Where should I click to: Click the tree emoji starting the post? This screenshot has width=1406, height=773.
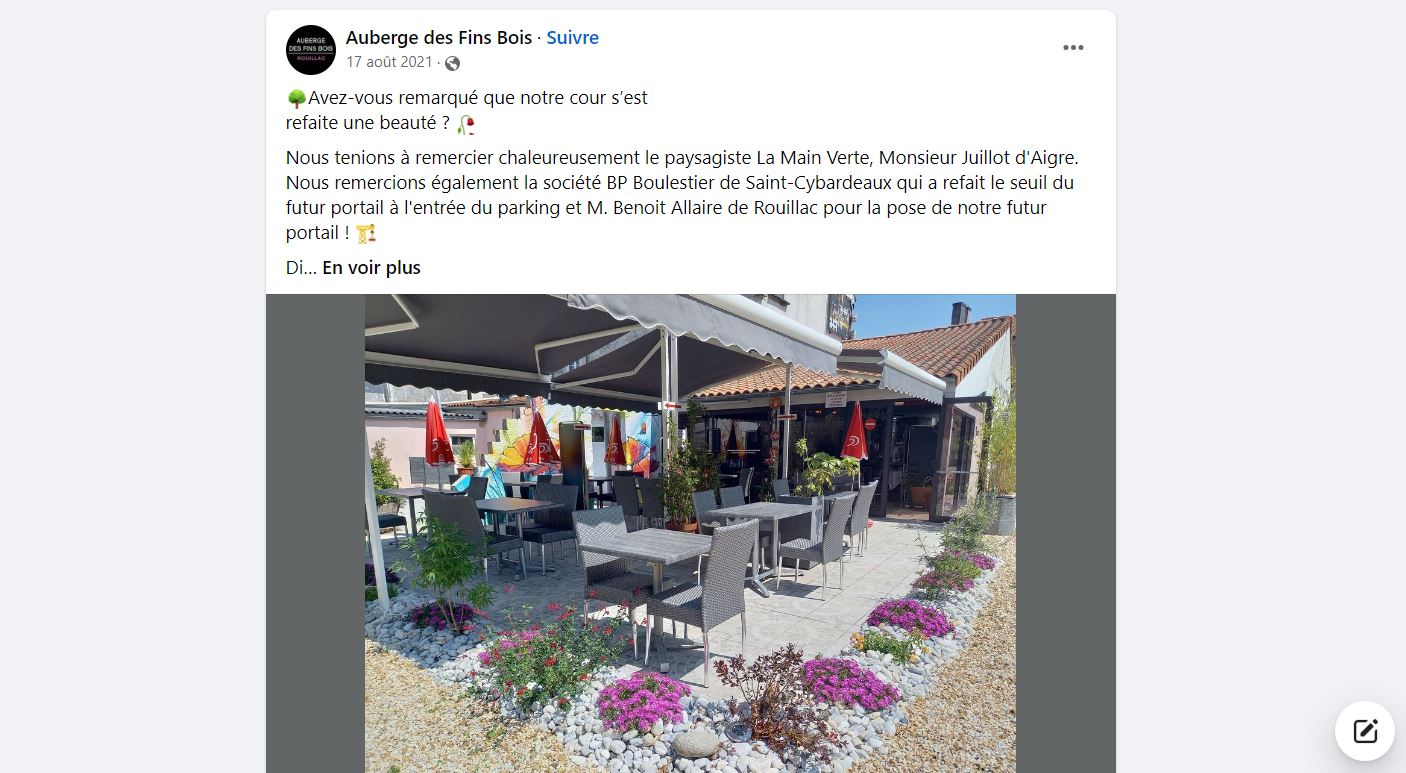coord(296,98)
